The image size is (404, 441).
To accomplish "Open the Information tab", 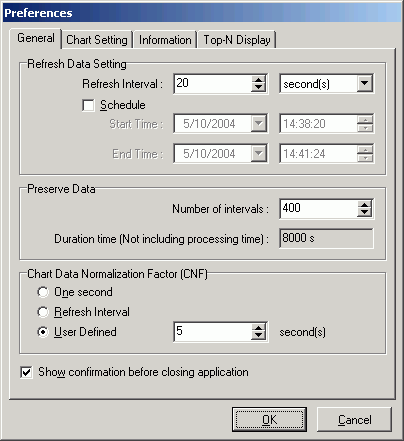I will pos(165,40).
